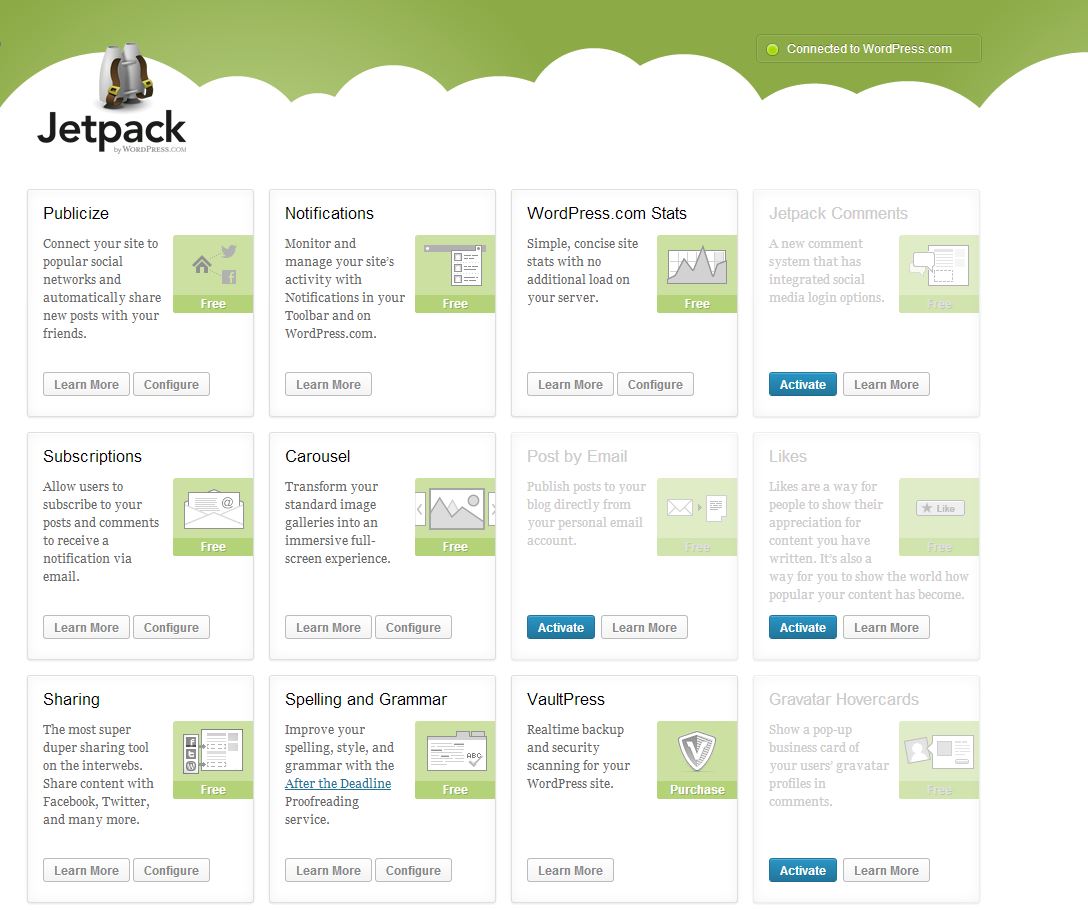Click the Free label under Subscriptions icon

tap(213, 547)
